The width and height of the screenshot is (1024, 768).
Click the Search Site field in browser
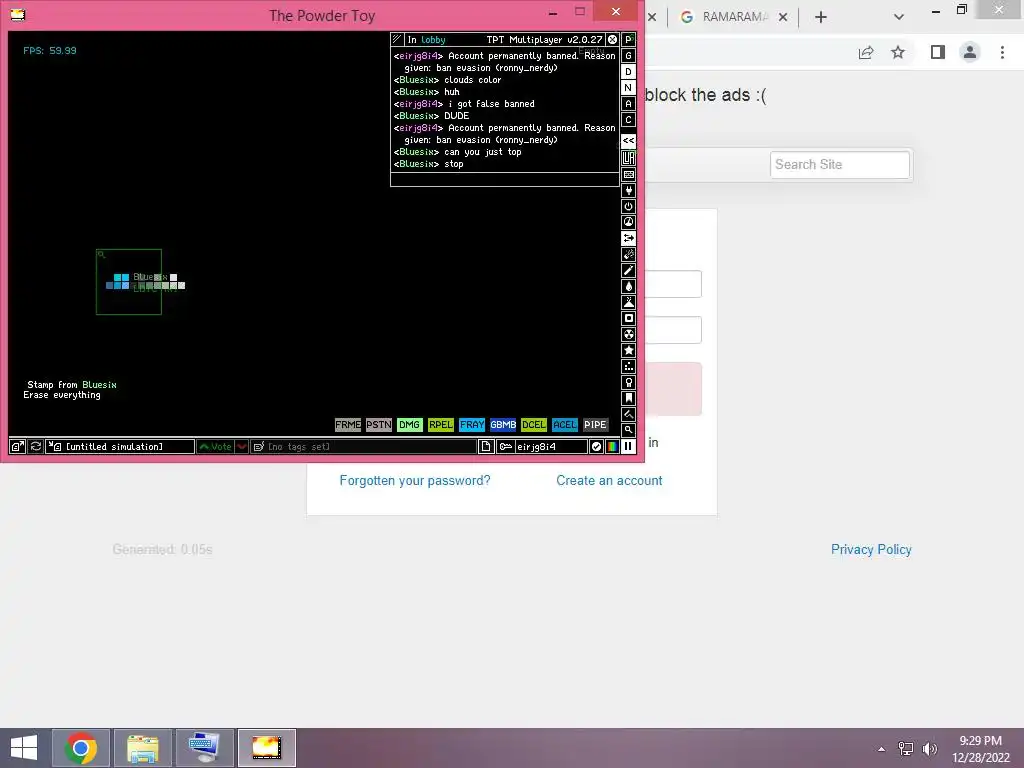coord(840,165)
